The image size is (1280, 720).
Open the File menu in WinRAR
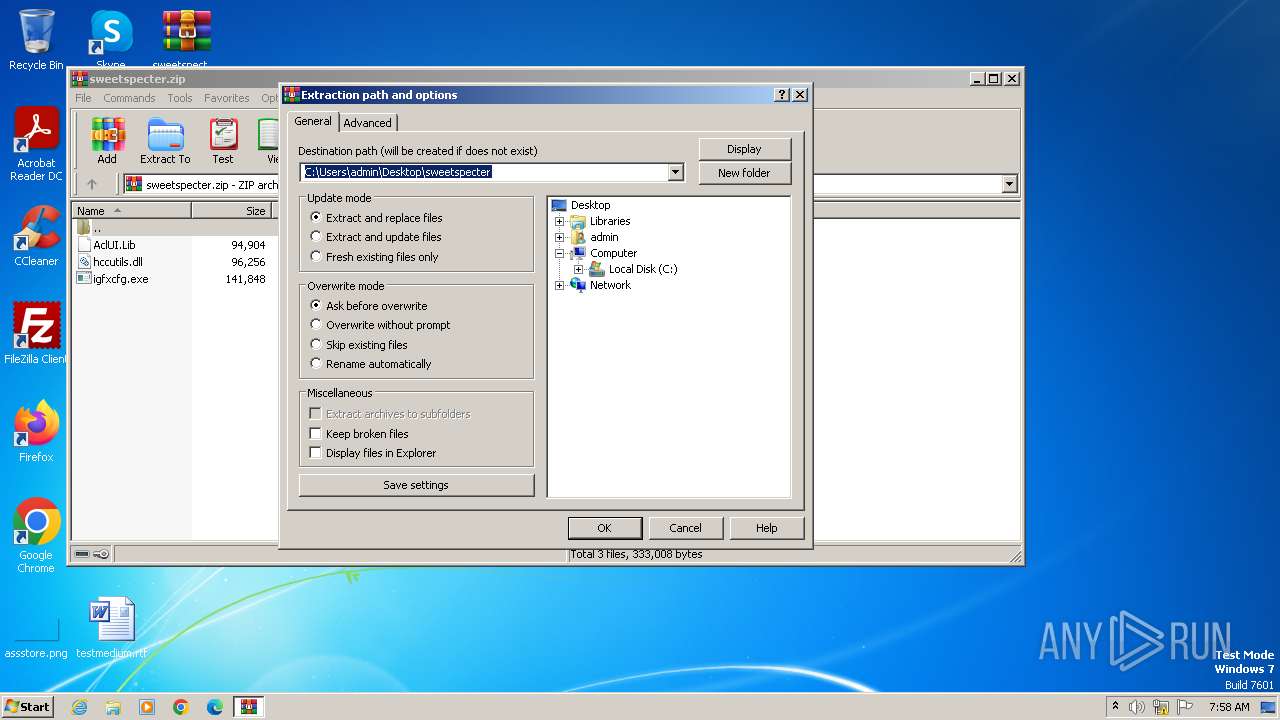point(83,98)
